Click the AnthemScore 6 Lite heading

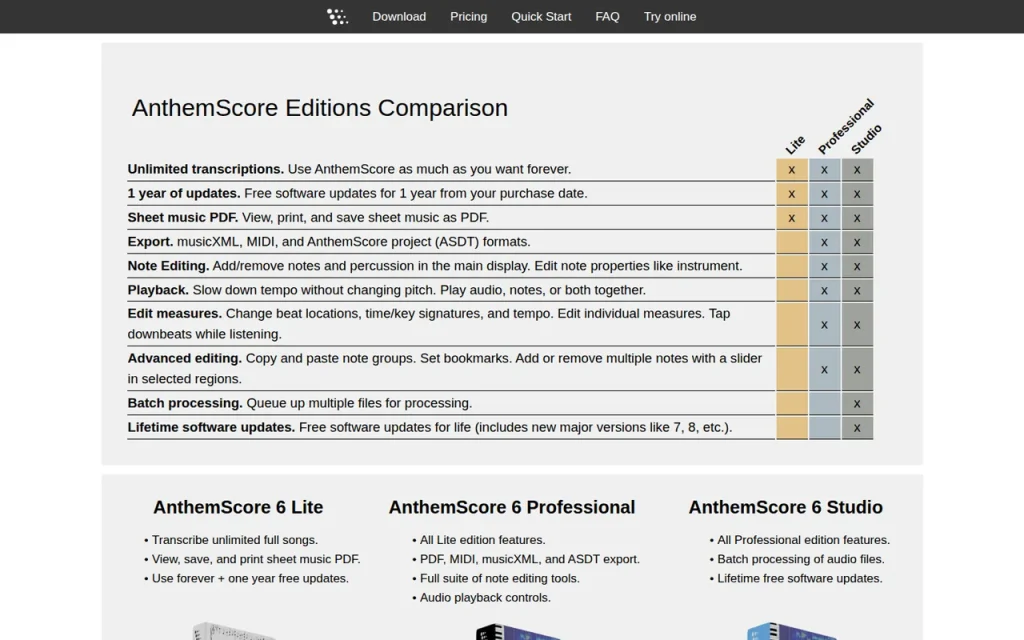click(238, 507)
